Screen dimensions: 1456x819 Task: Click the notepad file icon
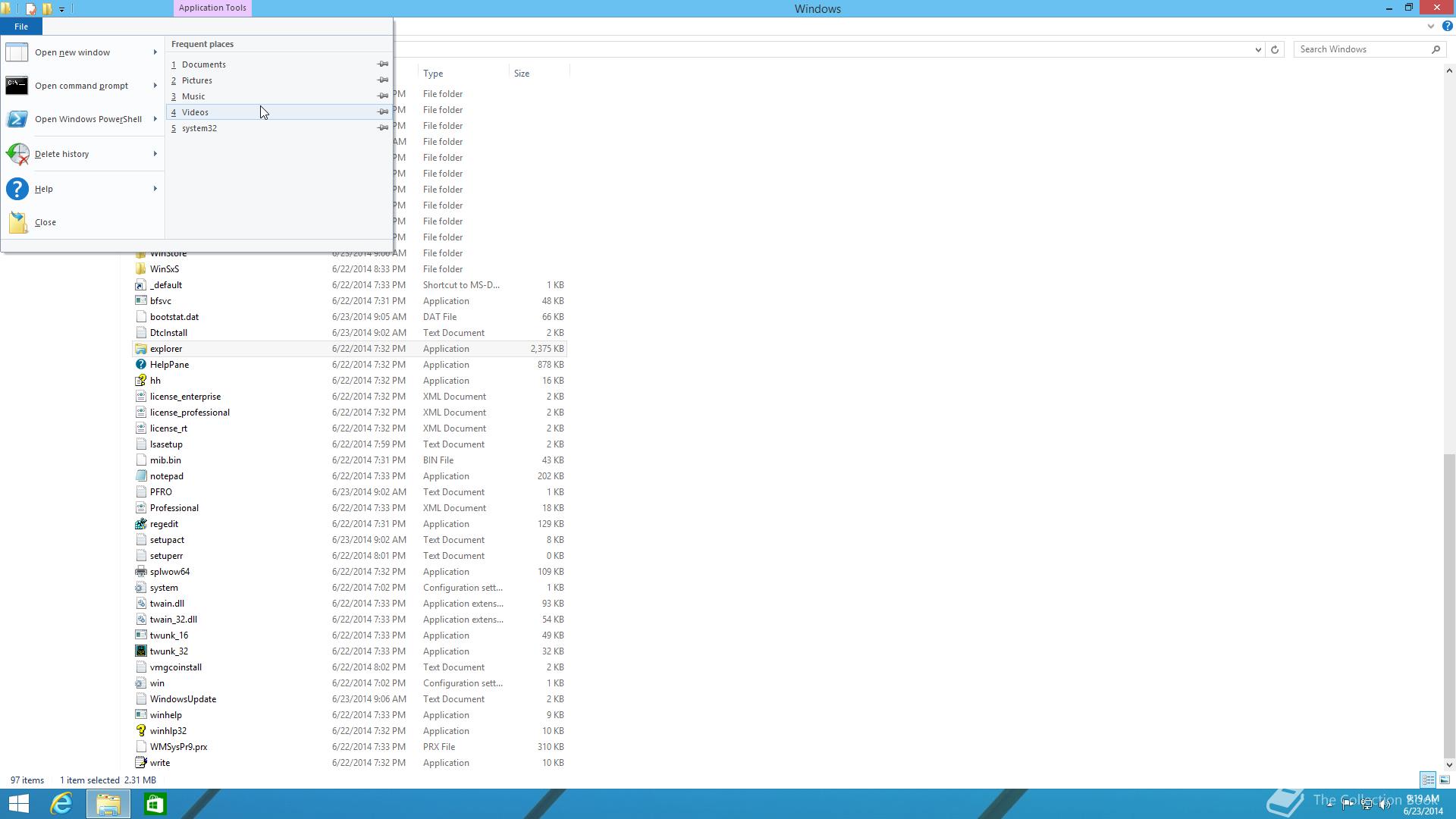(140, 476)
